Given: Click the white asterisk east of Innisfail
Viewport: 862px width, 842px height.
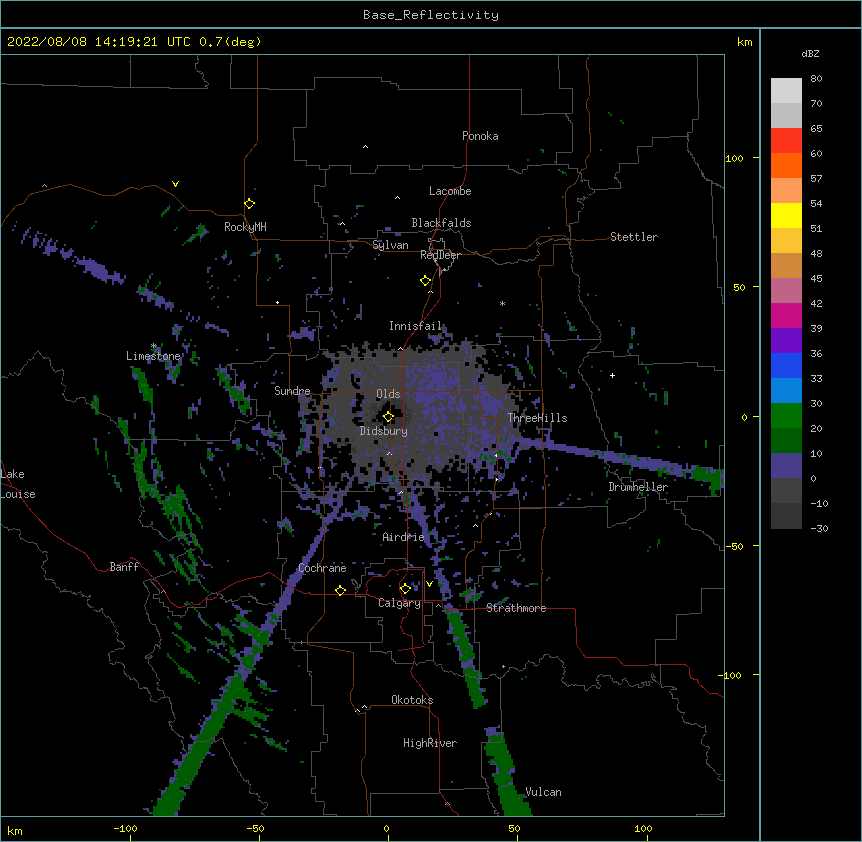Looking at the screenshot, I should (502, 303).
